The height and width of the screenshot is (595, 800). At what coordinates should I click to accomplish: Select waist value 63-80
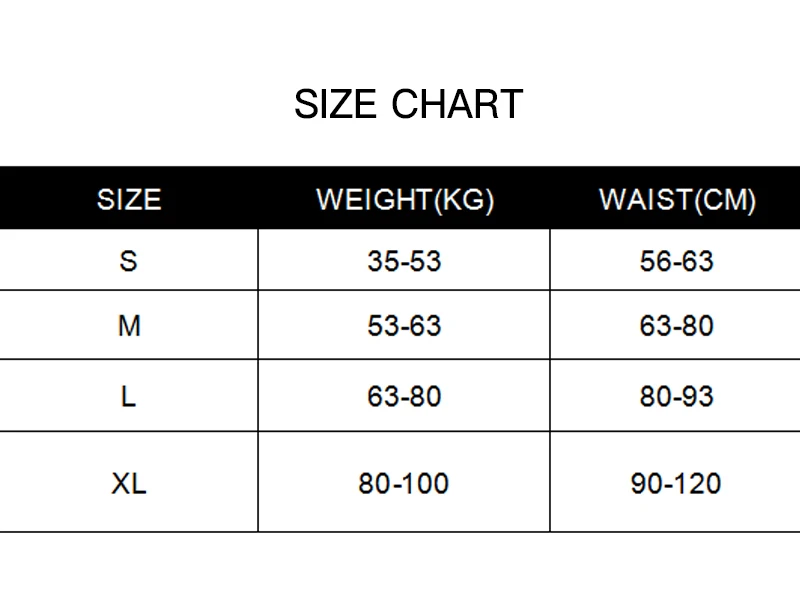pos(677,326)
